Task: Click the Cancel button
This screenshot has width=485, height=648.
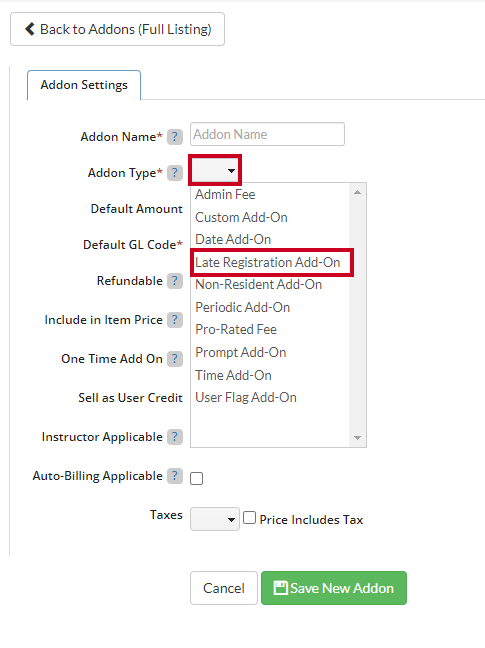Action: coord(224,588)
